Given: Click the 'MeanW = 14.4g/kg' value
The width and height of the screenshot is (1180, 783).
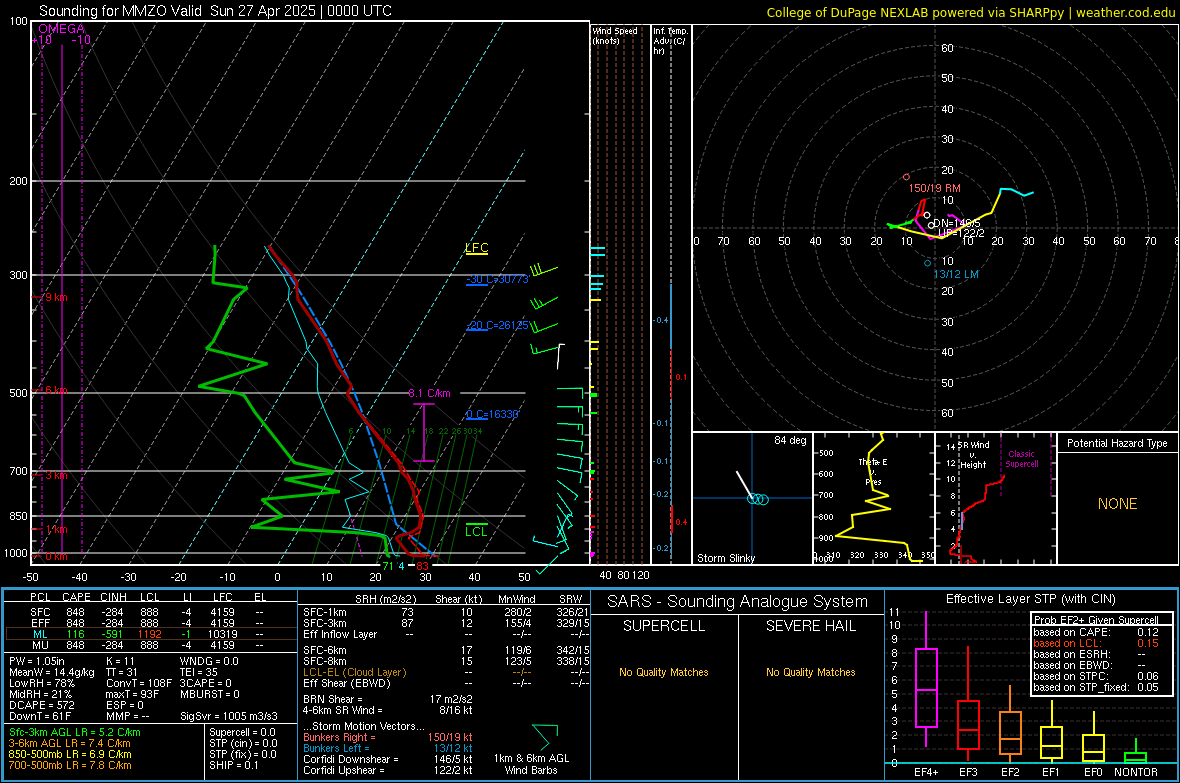Looking at the screenshot, I should pos(51,672).
